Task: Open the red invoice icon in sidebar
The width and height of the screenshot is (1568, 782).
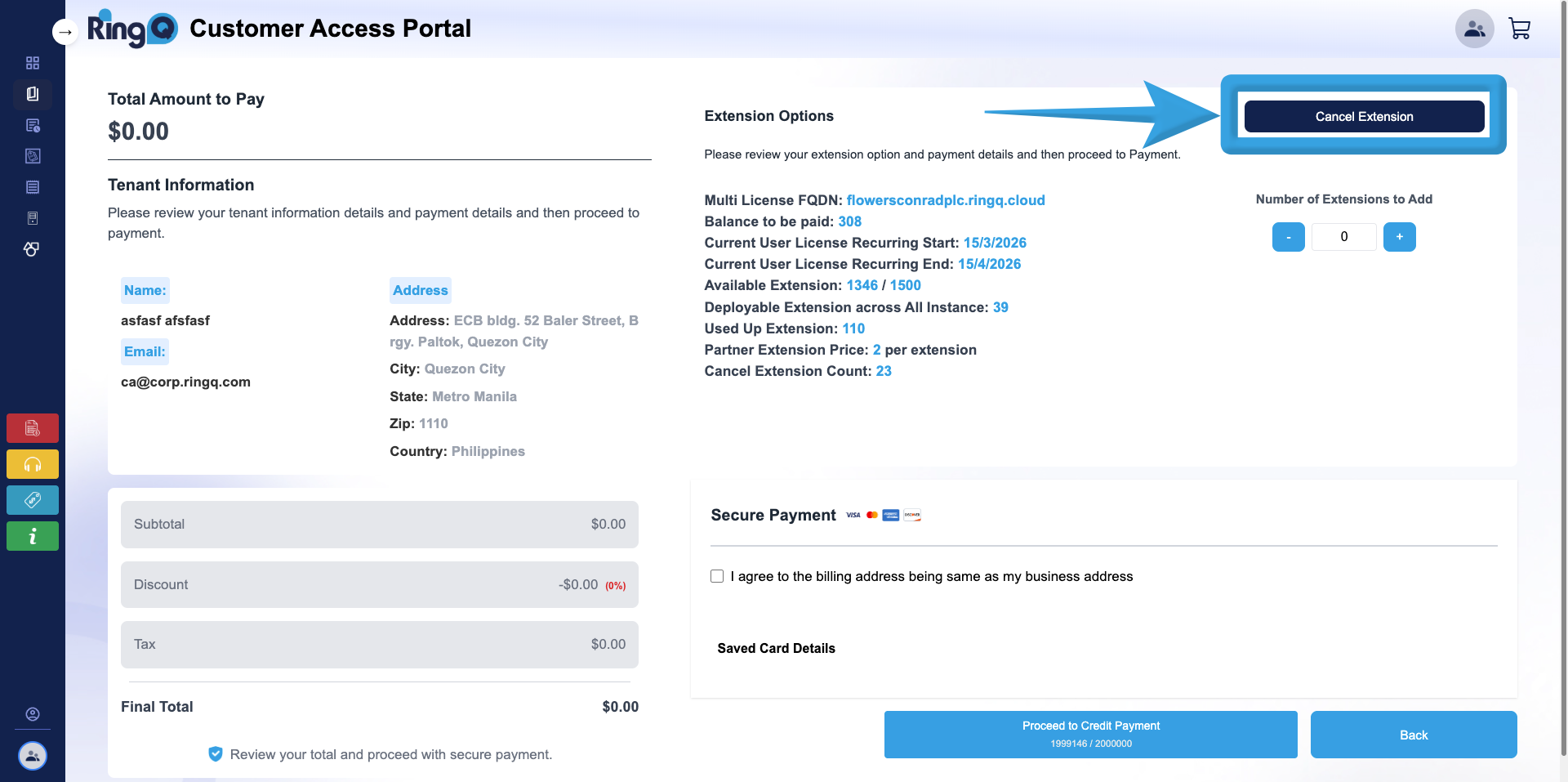Action: pos(33,427)
